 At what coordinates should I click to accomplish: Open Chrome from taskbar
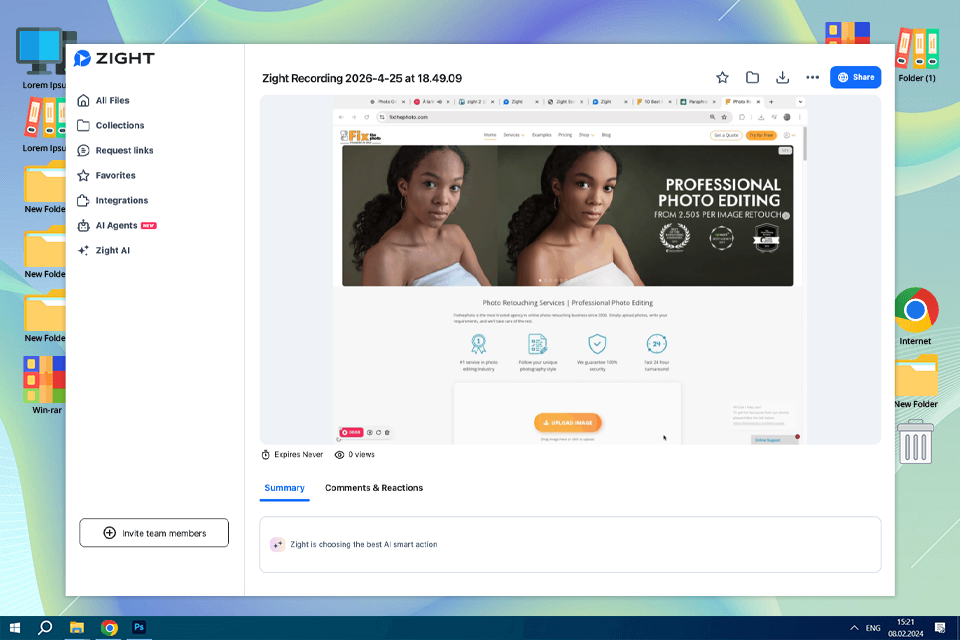(x=109, y=628)
